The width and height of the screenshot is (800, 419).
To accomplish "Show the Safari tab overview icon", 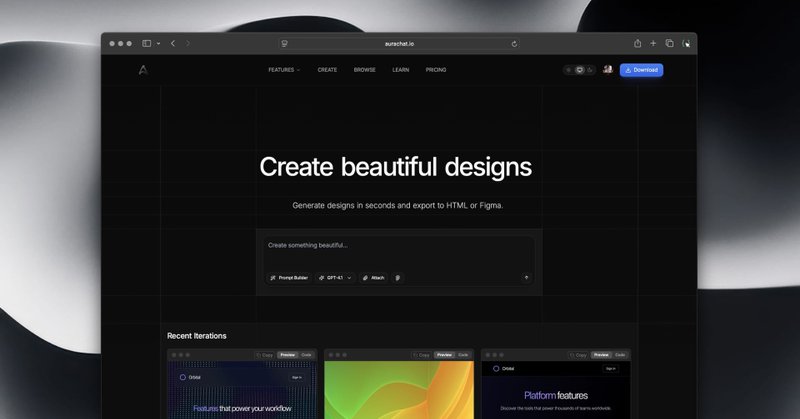I will pos(669,43).
